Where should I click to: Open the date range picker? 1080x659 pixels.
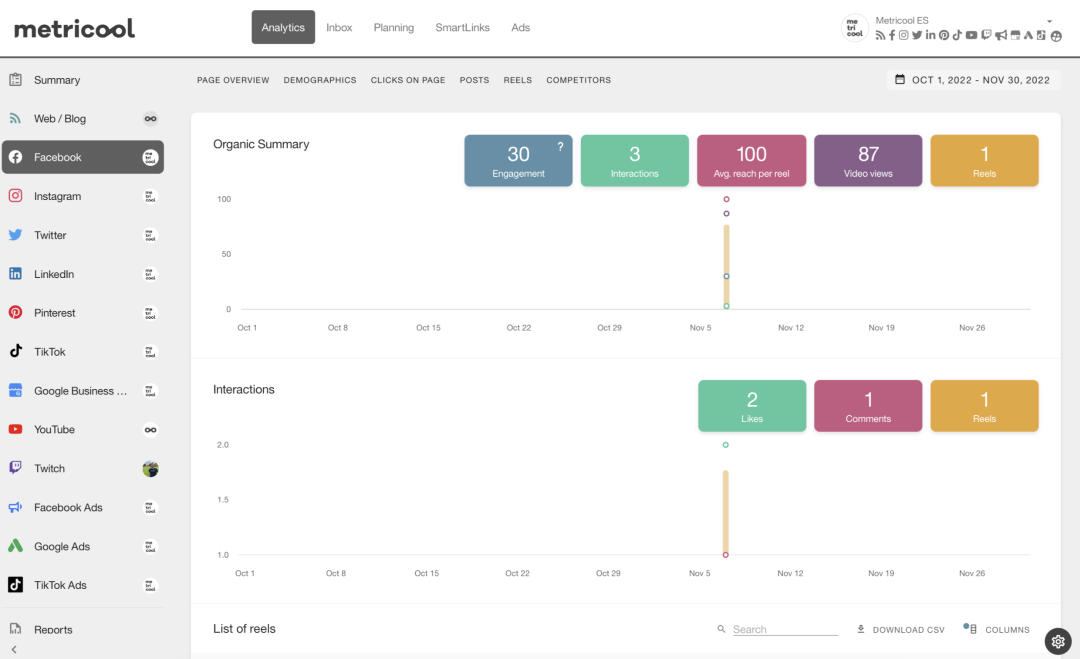pyautogui.click(x=972, y=80)
